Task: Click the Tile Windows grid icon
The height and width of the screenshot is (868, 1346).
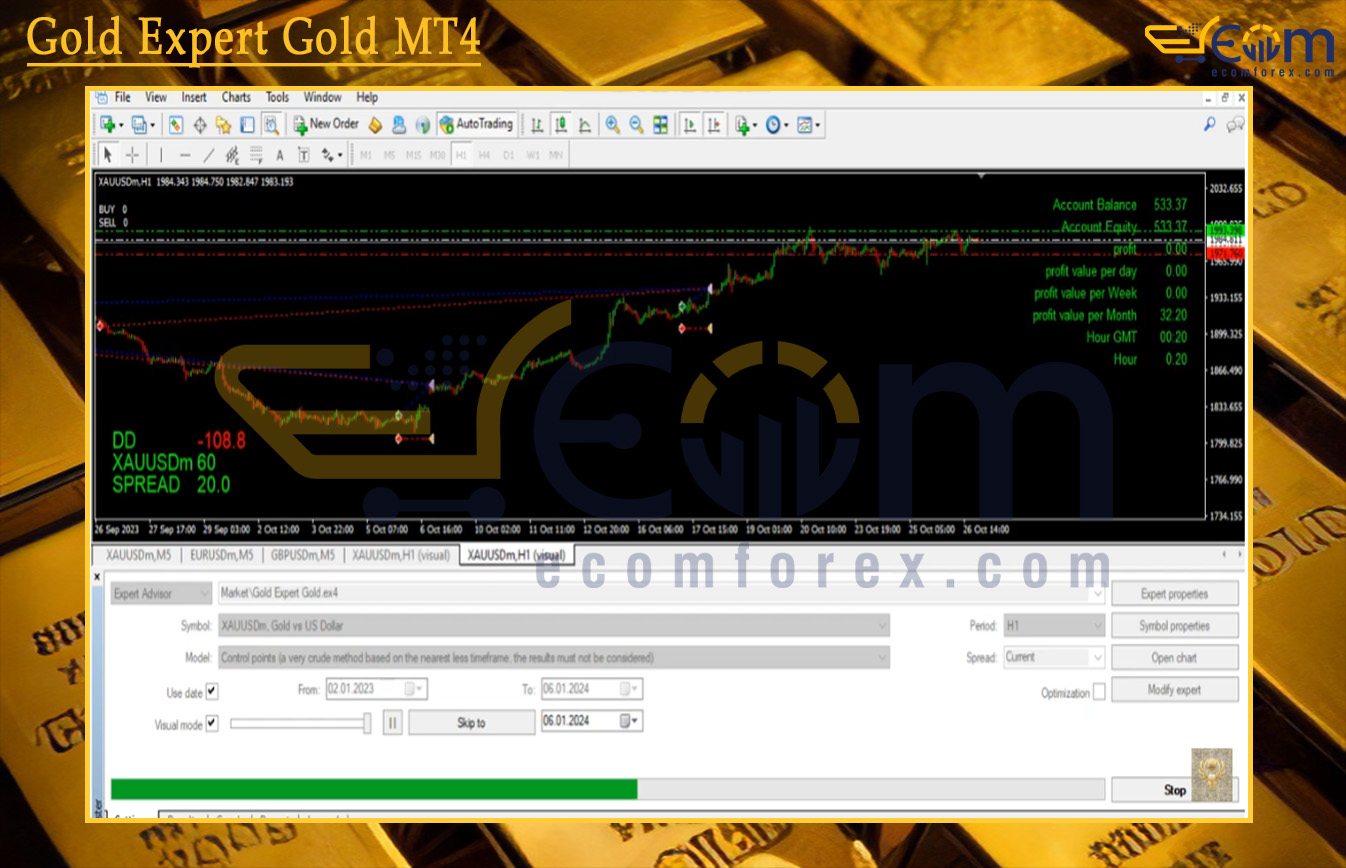Action: [660, 125]
